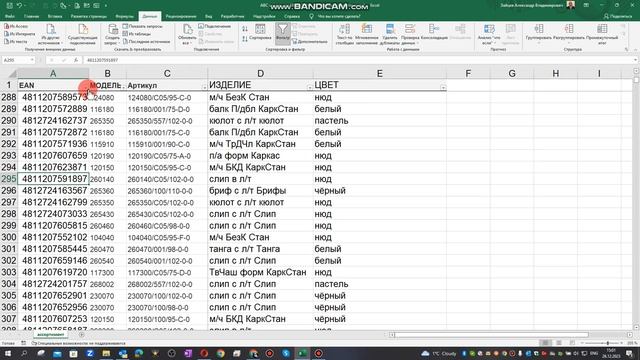The height and width of the screenshot is (360, 640).
Task: Open From Other Sources dropdown
Action: tap(51, 33)
